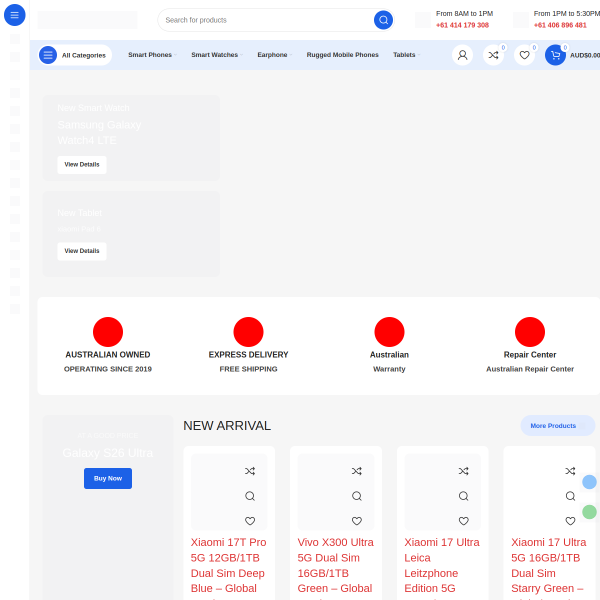Compare the Xiaomi 17 Ultra Leica Leitzphone
The height and width of the screenshot is (600, 600).
[463, 471]
